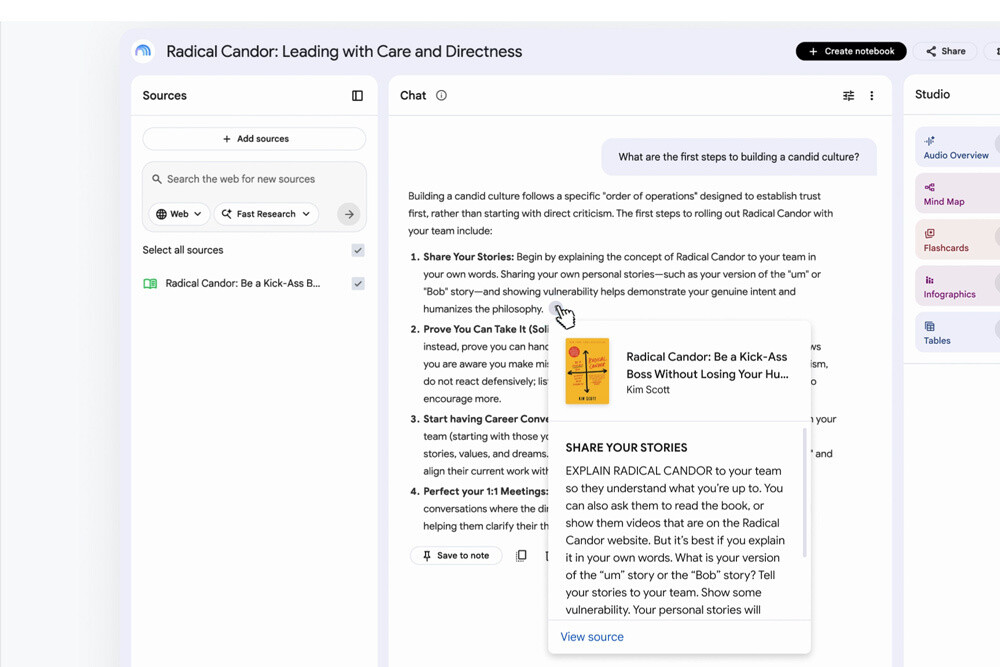Image resolution: width=1000 pixels, height=667 pixels.
Task: Toggle Select all sources checkbox
Action: 358,250
